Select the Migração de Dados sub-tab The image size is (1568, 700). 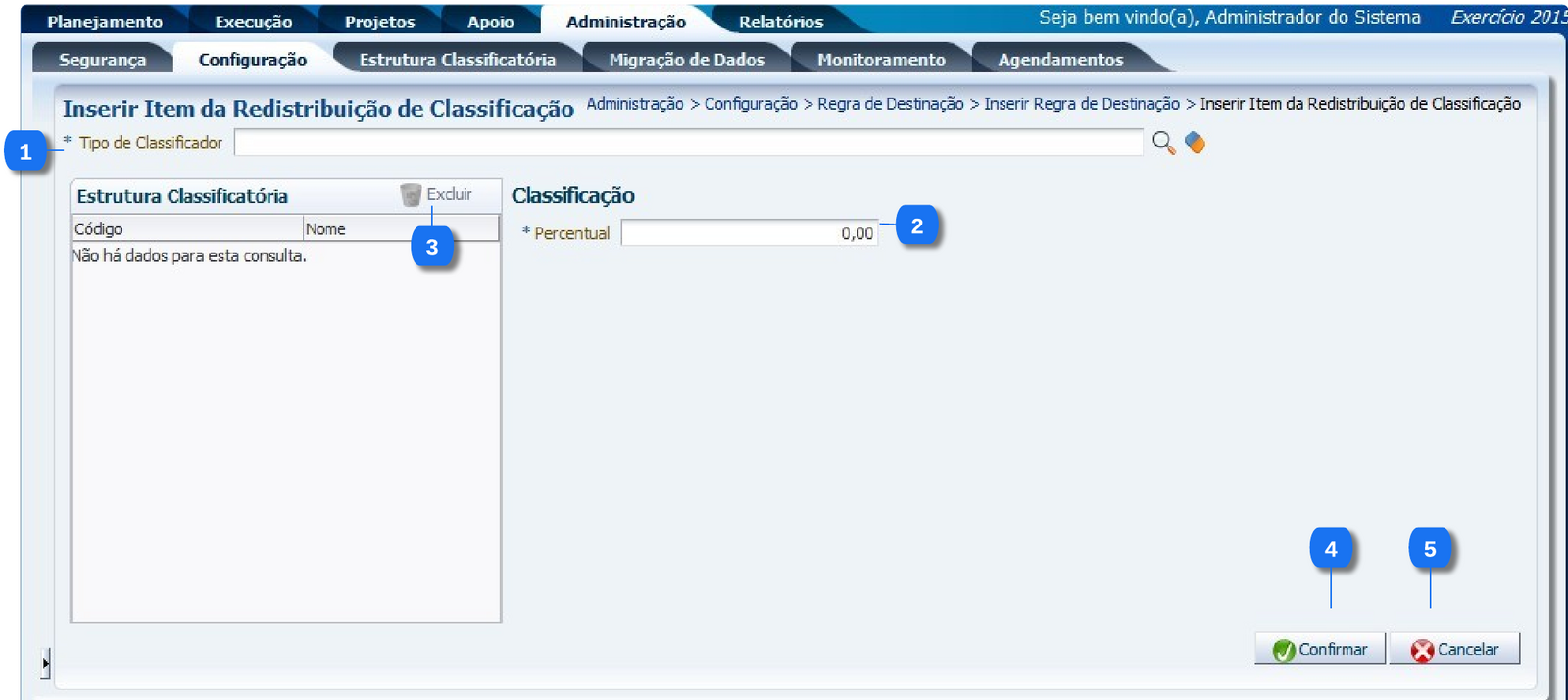pyautogui.click(x=686, y=60)
